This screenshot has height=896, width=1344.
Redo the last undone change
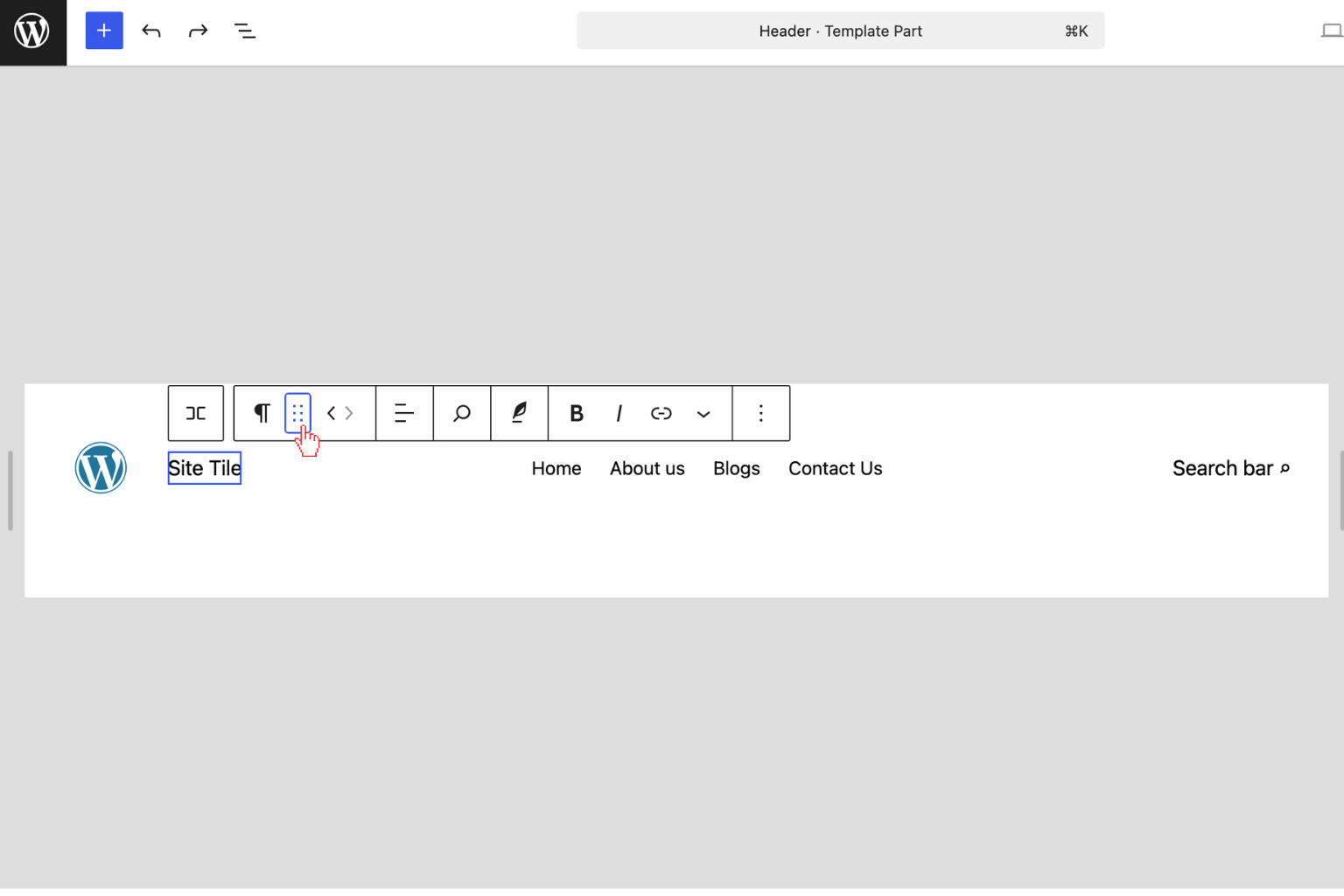pyautogui.click(x=198, y=31)
